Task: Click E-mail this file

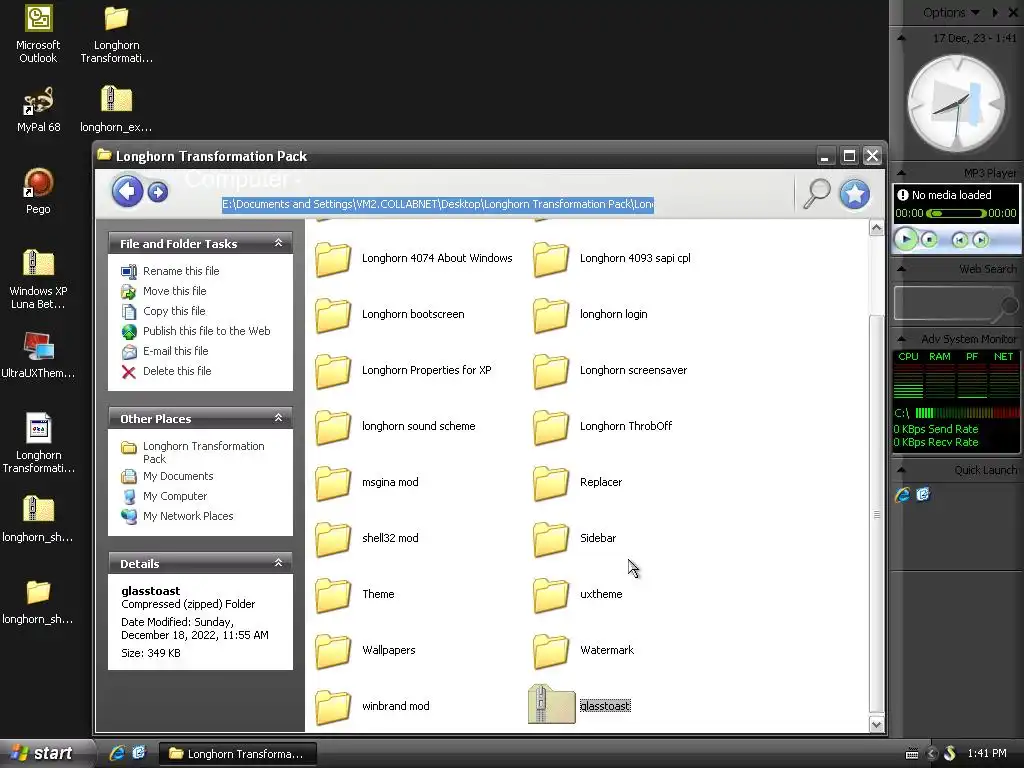Action: [176, 351]
